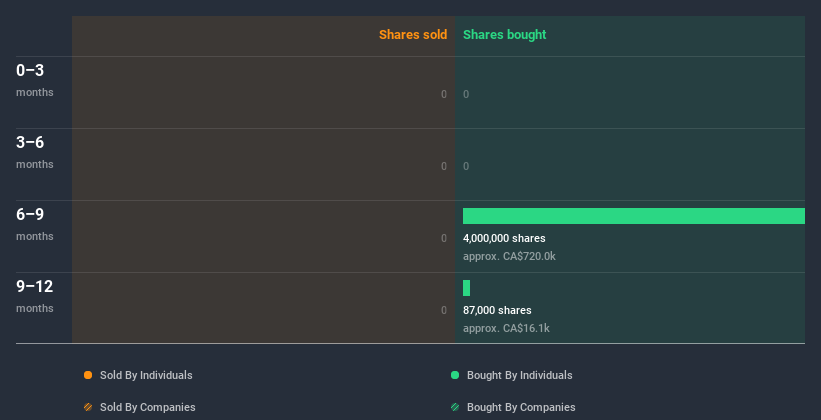Select the 0–3 months row label

point(35,80)
